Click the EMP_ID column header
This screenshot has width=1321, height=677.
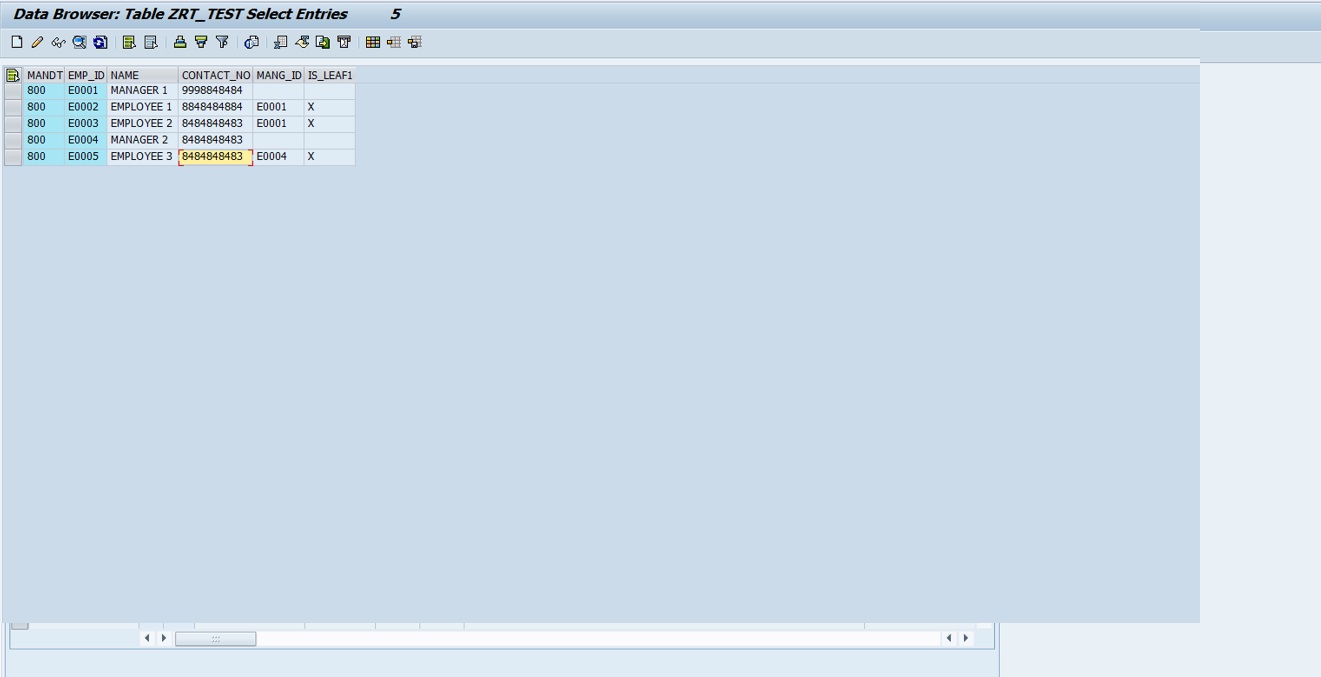pos(85,74)
